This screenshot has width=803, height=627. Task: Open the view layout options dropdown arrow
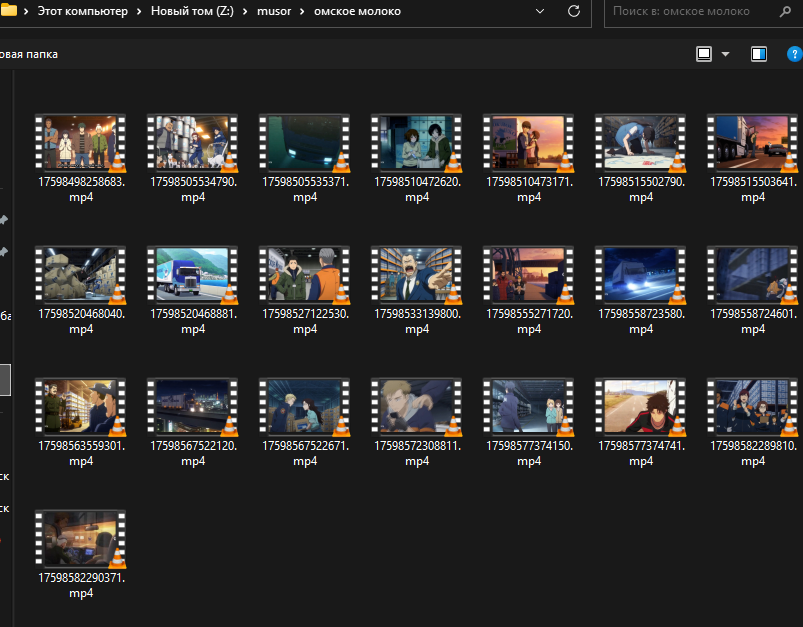click(x=725, y=54)
